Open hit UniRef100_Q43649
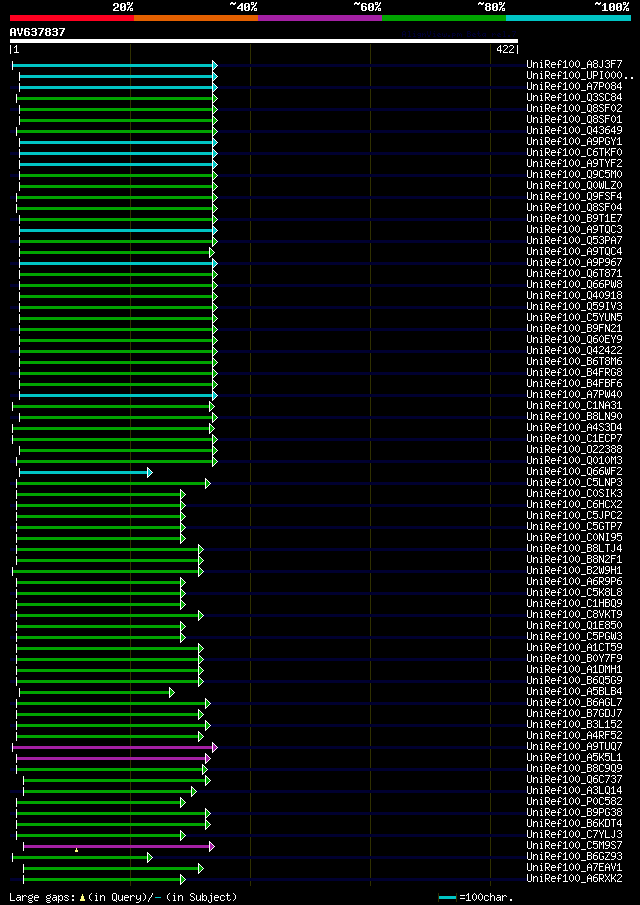 coord(574,130)
